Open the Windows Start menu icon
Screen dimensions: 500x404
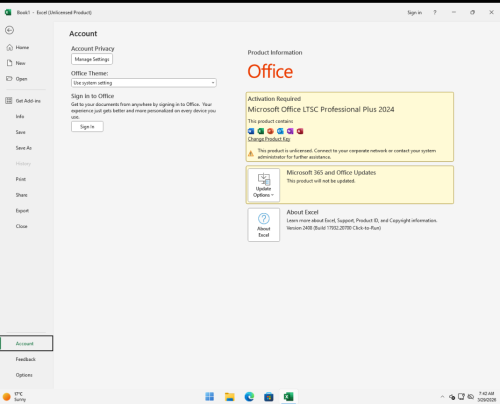[x=210, y=397]
